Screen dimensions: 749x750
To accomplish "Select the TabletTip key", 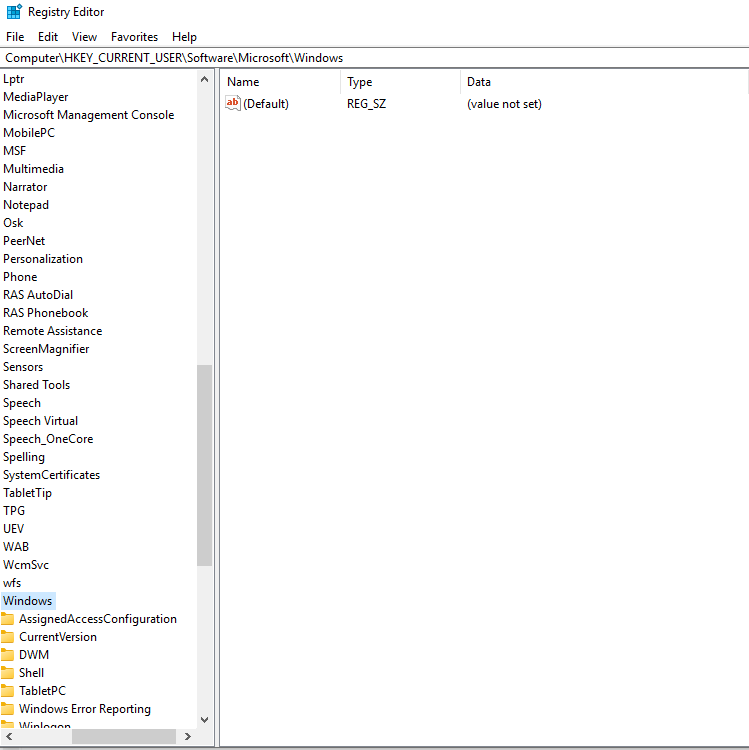I will [x=27, y=493].
